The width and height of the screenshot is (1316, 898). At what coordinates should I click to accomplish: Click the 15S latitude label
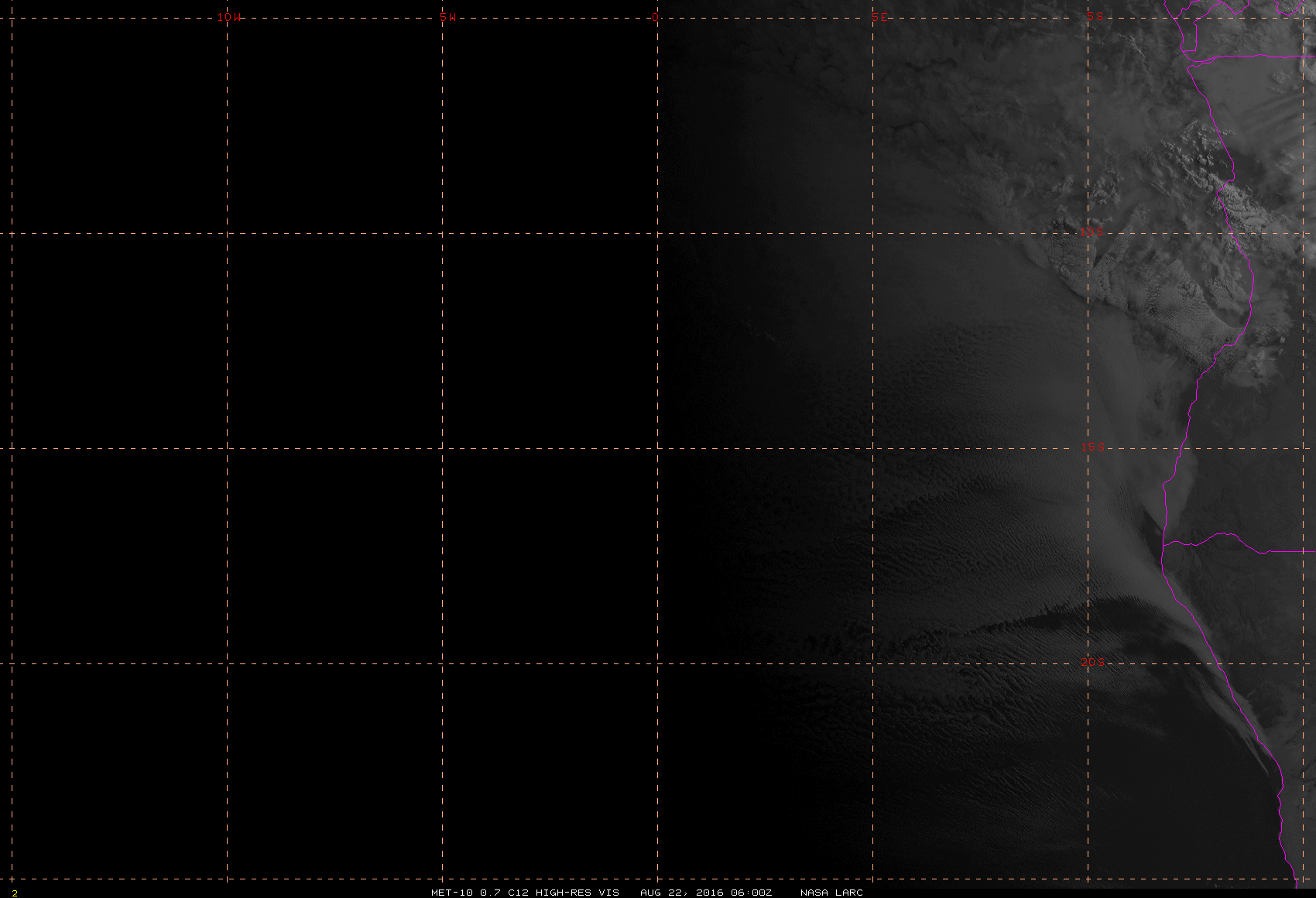[x=1092, y=446]
